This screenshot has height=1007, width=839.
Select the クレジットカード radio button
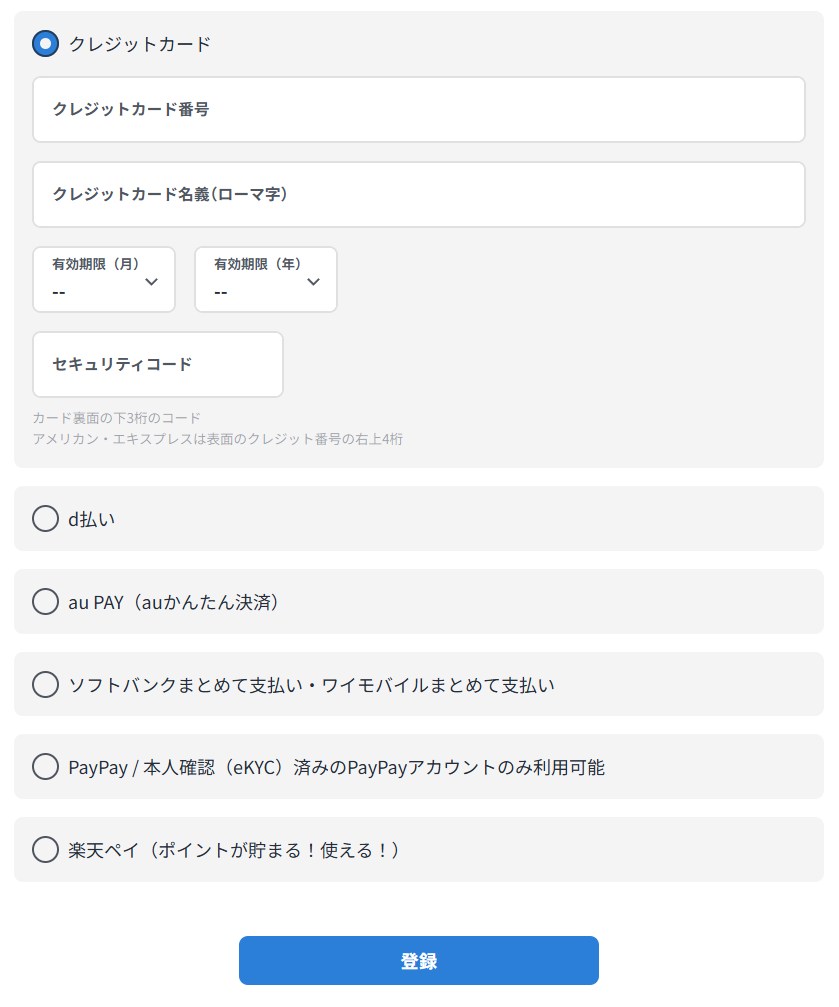(45, 44)
